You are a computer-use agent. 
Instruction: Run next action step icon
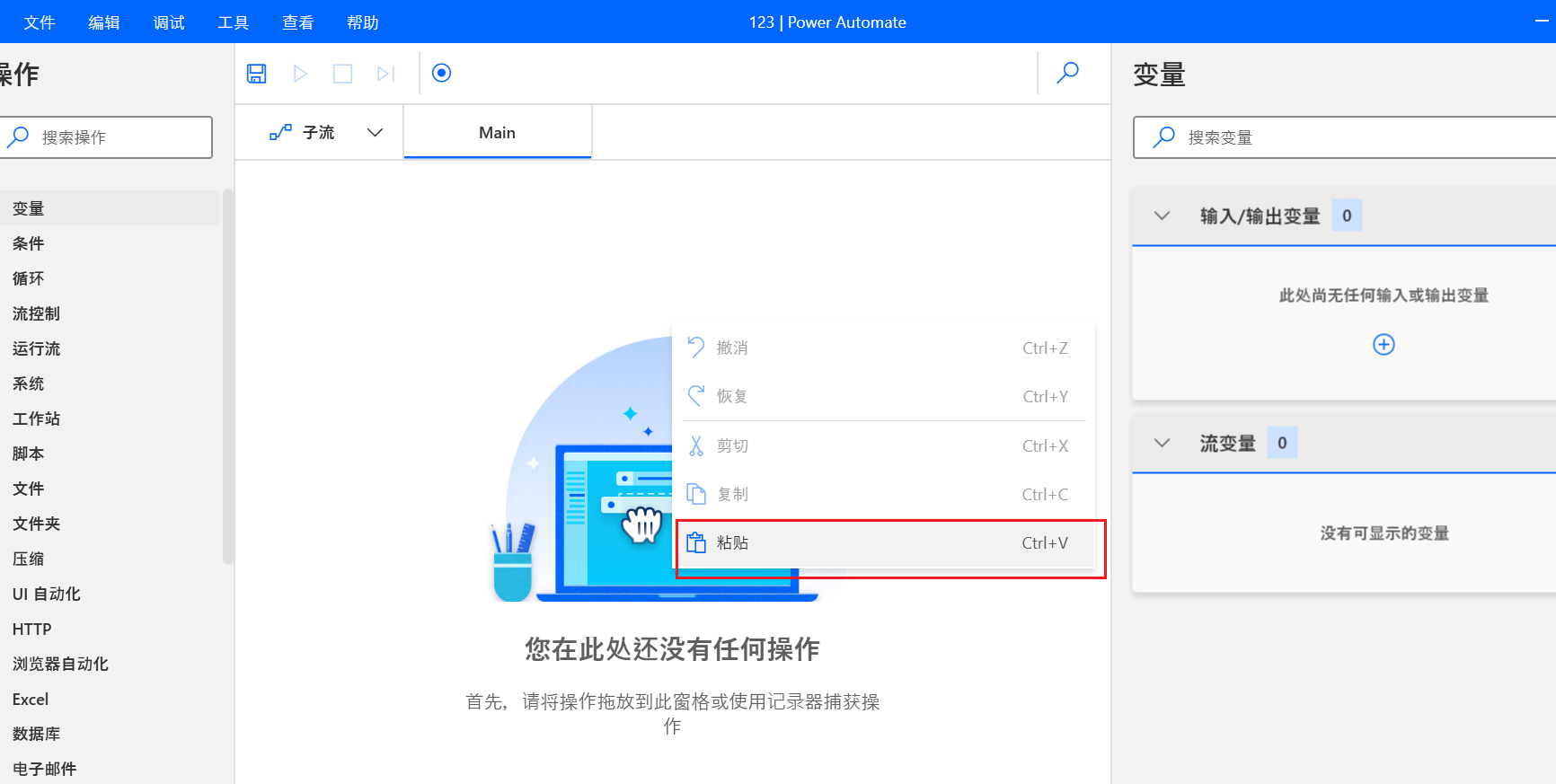coord(385,74)
